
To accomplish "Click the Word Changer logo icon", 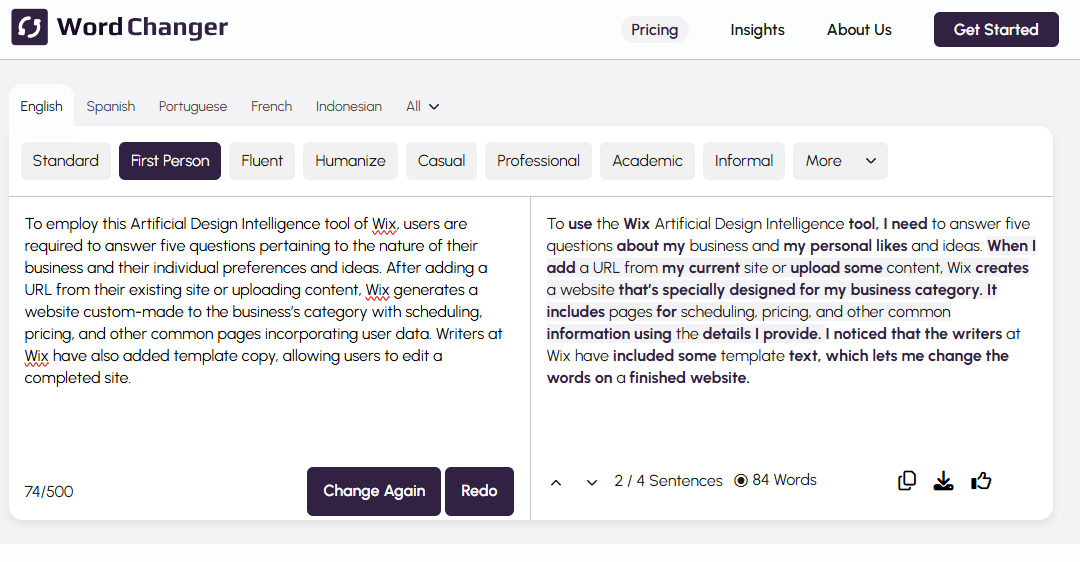I will 29,29.
